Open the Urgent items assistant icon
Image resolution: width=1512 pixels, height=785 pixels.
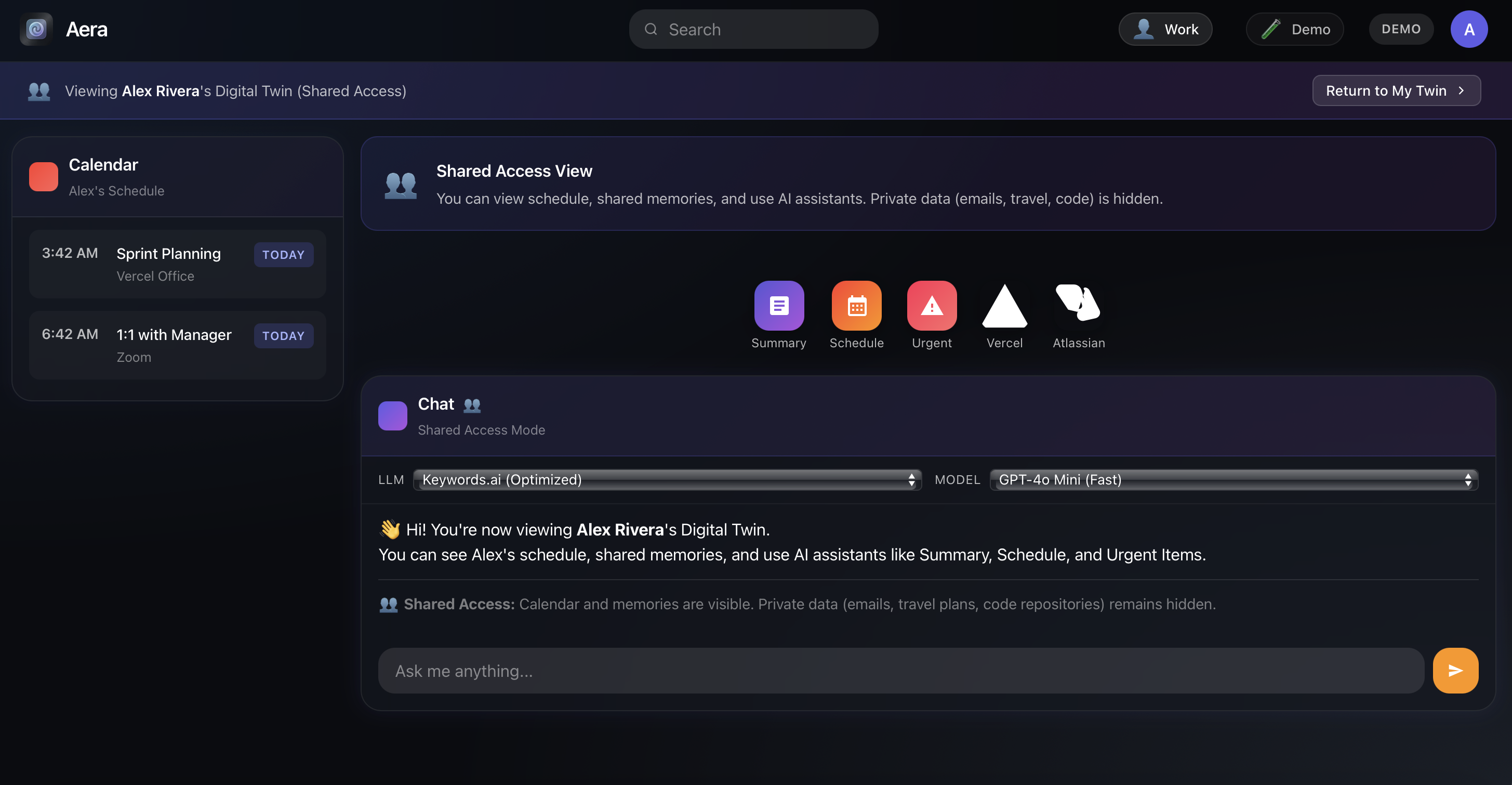(932, 305)
